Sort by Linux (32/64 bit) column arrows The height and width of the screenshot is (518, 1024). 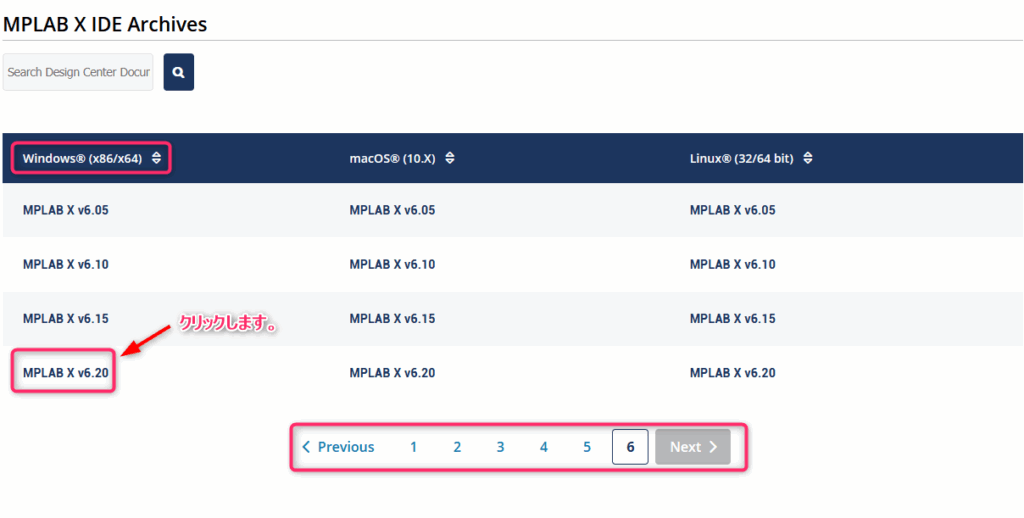(808, 158)
